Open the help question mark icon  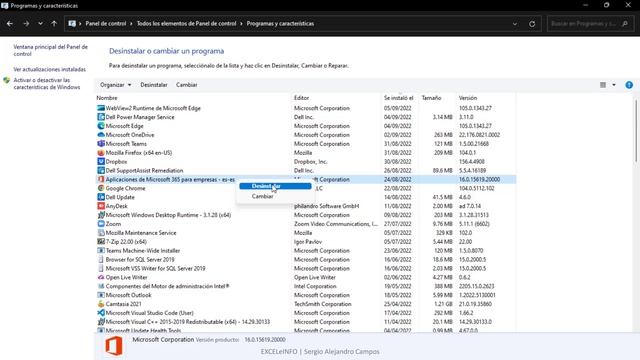pyautogui.click(x=629, y=85)
